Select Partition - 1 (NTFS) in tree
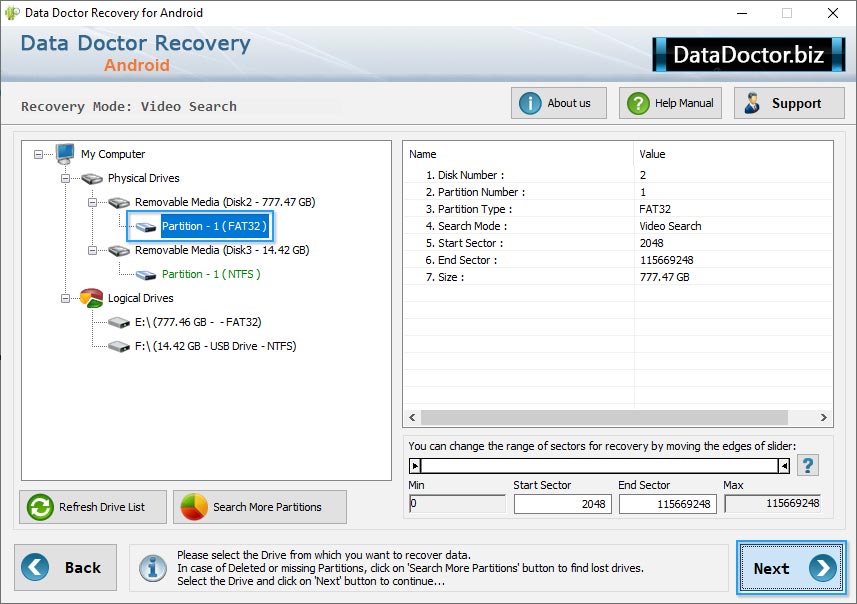857x604 pixels. 211,274
